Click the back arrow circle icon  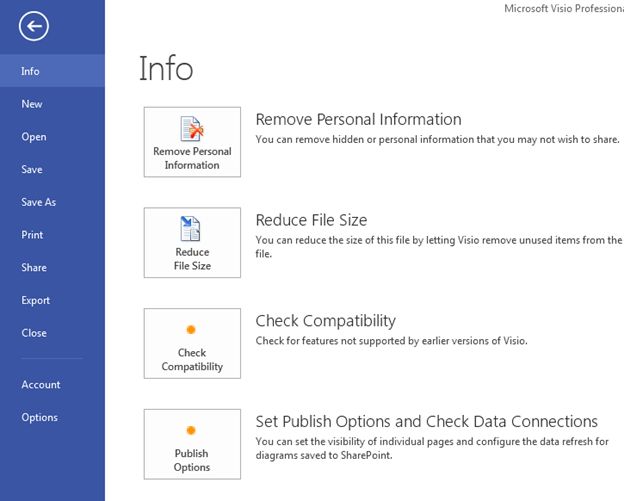tap(33, 27)
